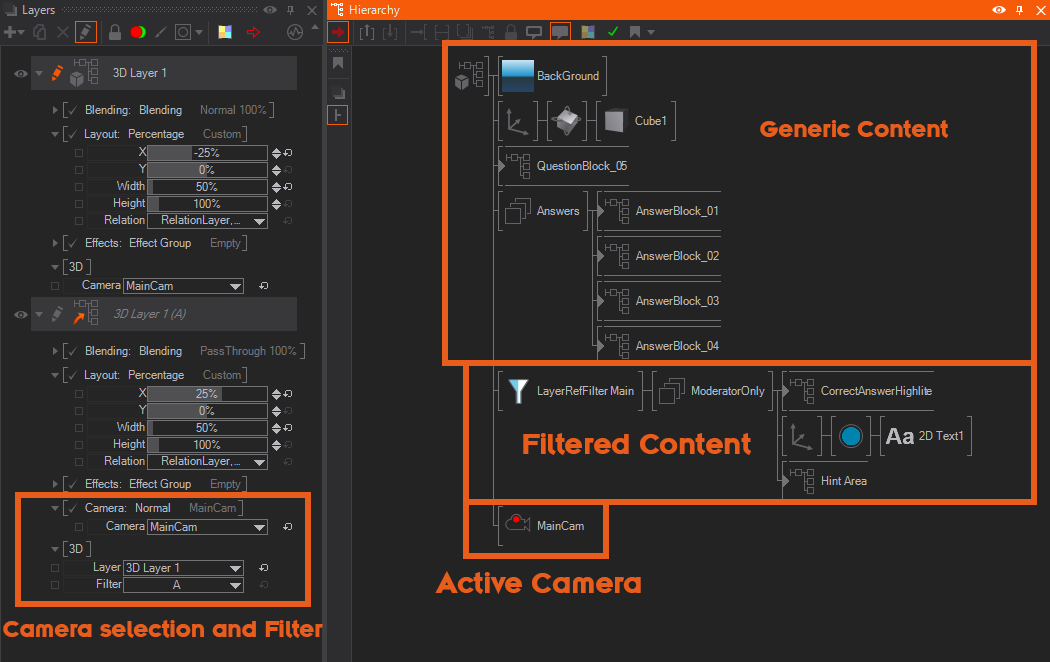Viewport: 1050px width, 662px height.
Task: Select the AnswerBlock_02 node in hierarchy
Action: [x=676, y=256]
